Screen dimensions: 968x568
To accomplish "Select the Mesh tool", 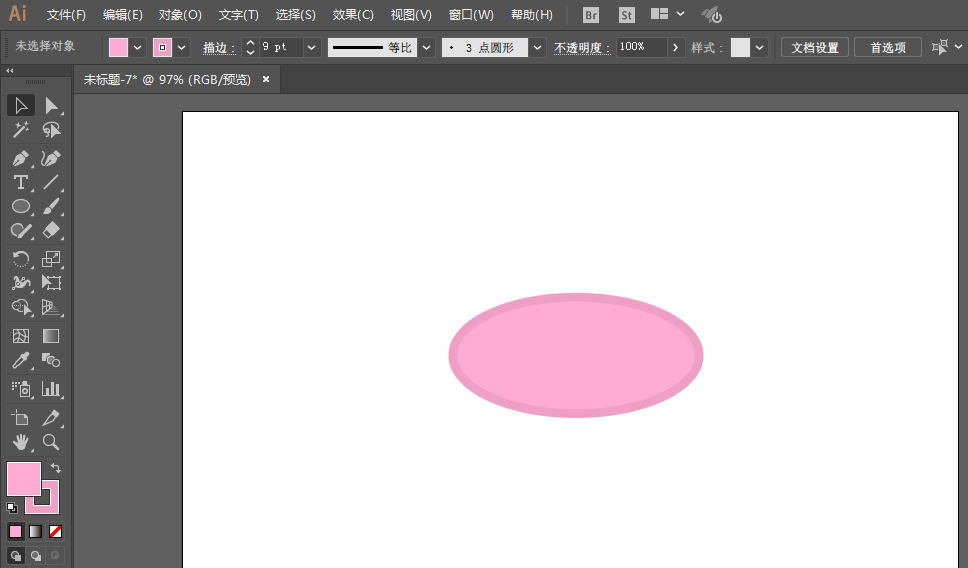I will point(20,336).
